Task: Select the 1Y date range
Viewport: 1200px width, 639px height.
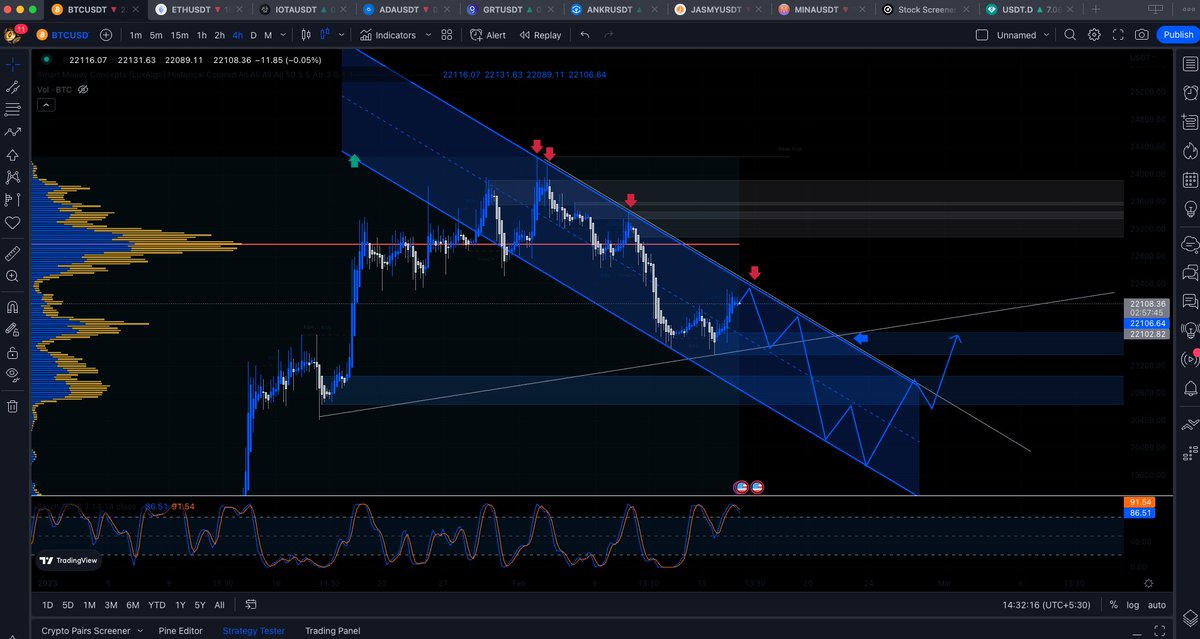Action: pyautogui.click(x=178, y=605)
